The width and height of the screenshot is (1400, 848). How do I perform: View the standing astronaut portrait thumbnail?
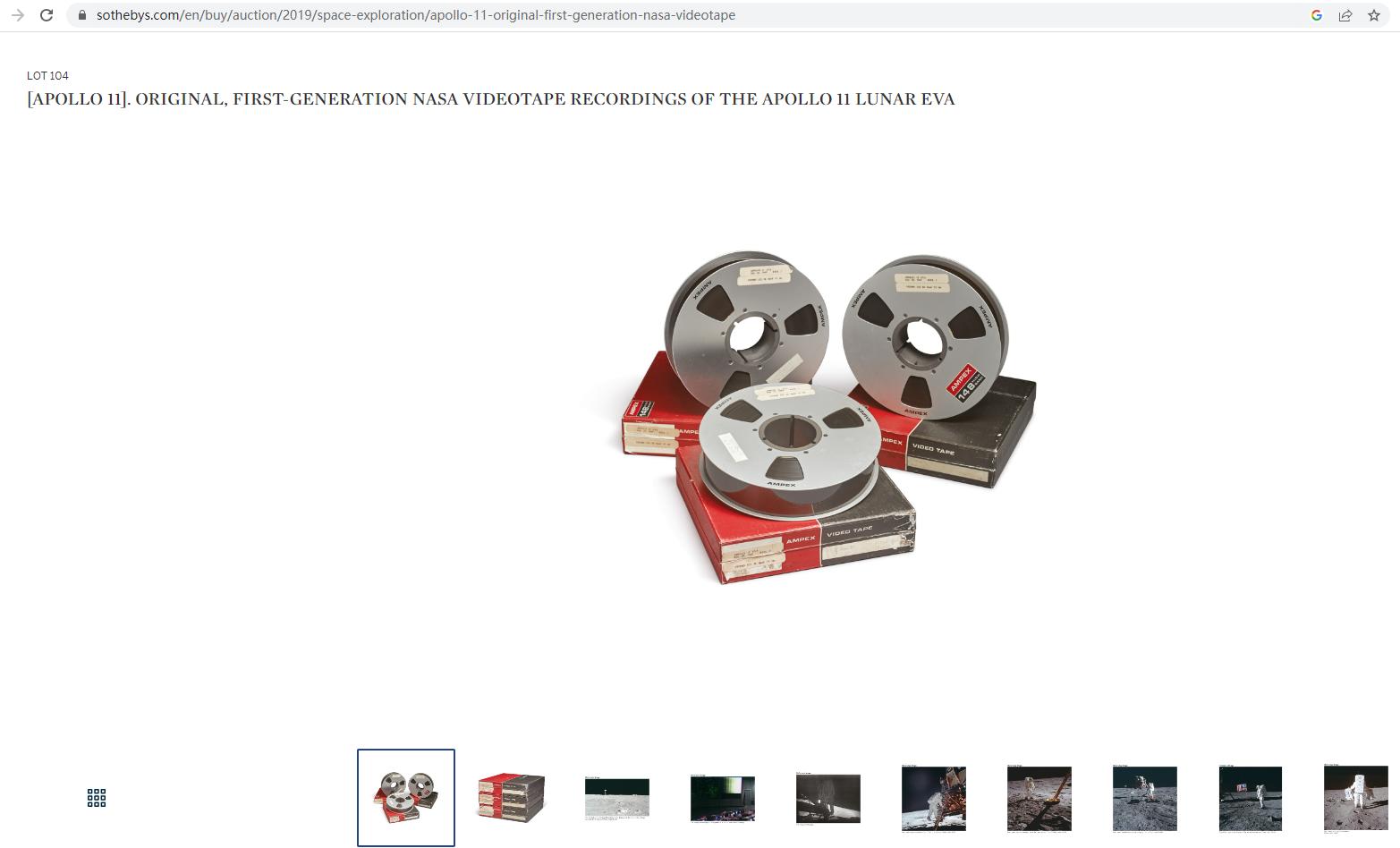pyautogui.click(x=1356, y=798)
